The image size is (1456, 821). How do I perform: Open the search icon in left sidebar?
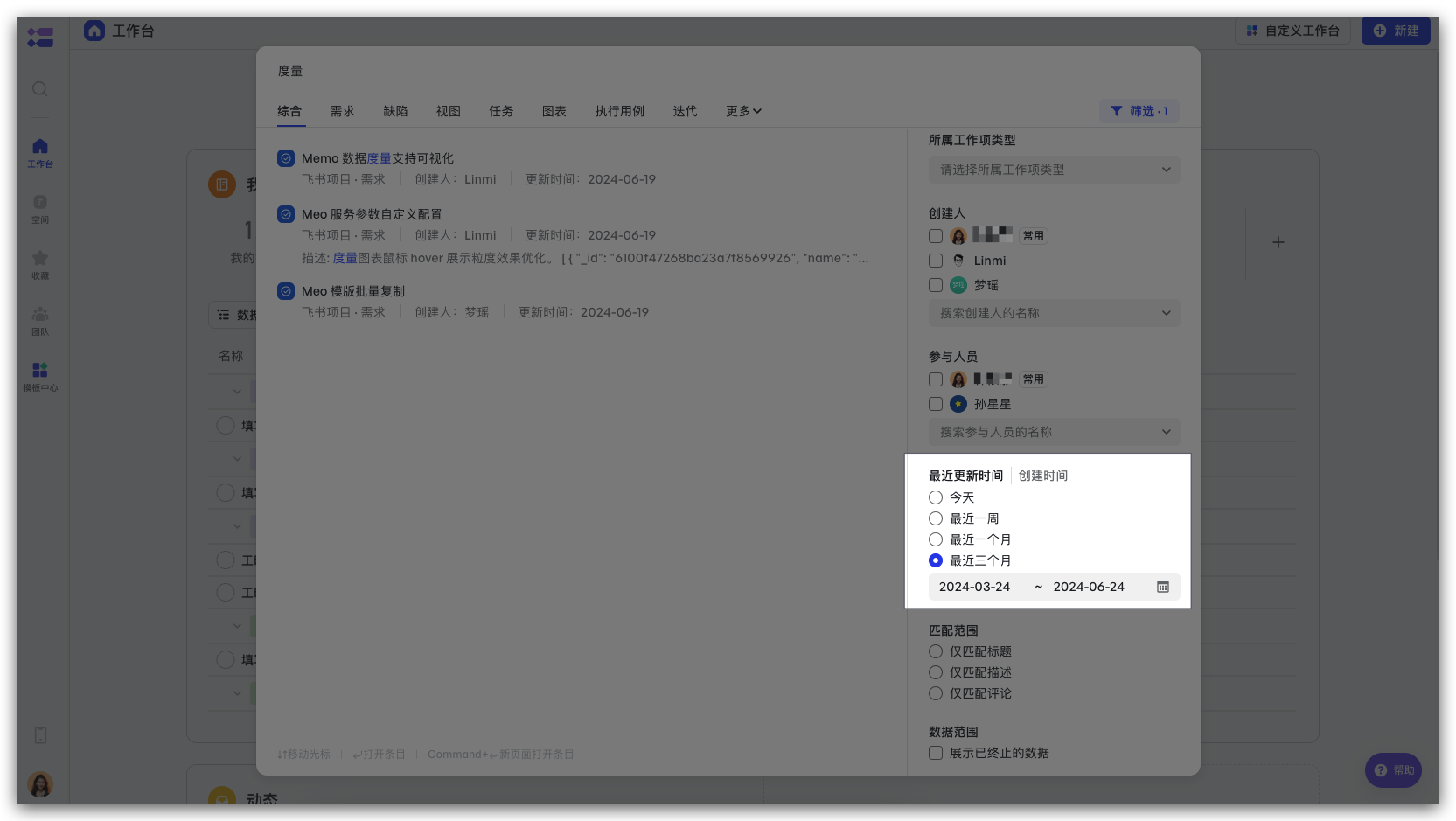(x=39, y=89)
